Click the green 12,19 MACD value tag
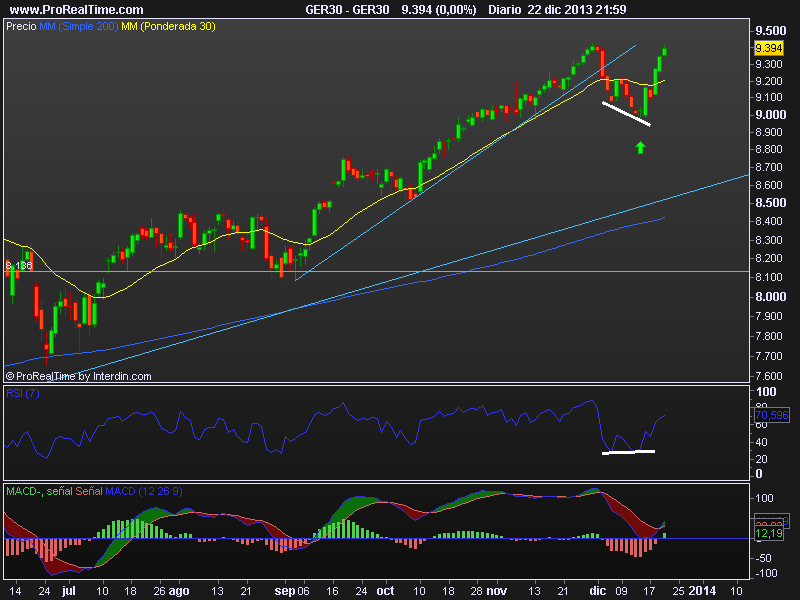 click(x=769, y=533)
